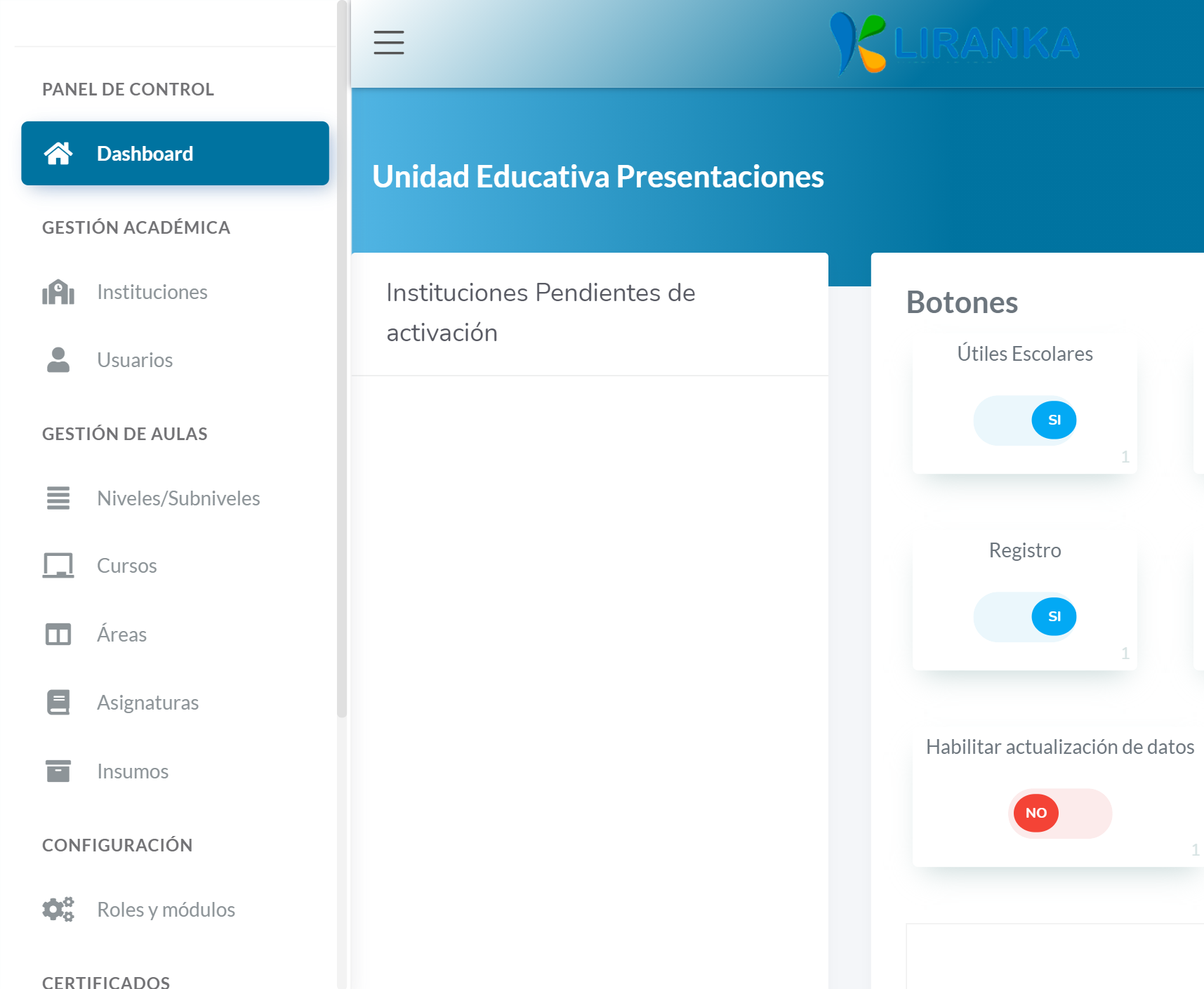Click the Usuarios person icon
1204x989 pixels.
click(57, 359)
